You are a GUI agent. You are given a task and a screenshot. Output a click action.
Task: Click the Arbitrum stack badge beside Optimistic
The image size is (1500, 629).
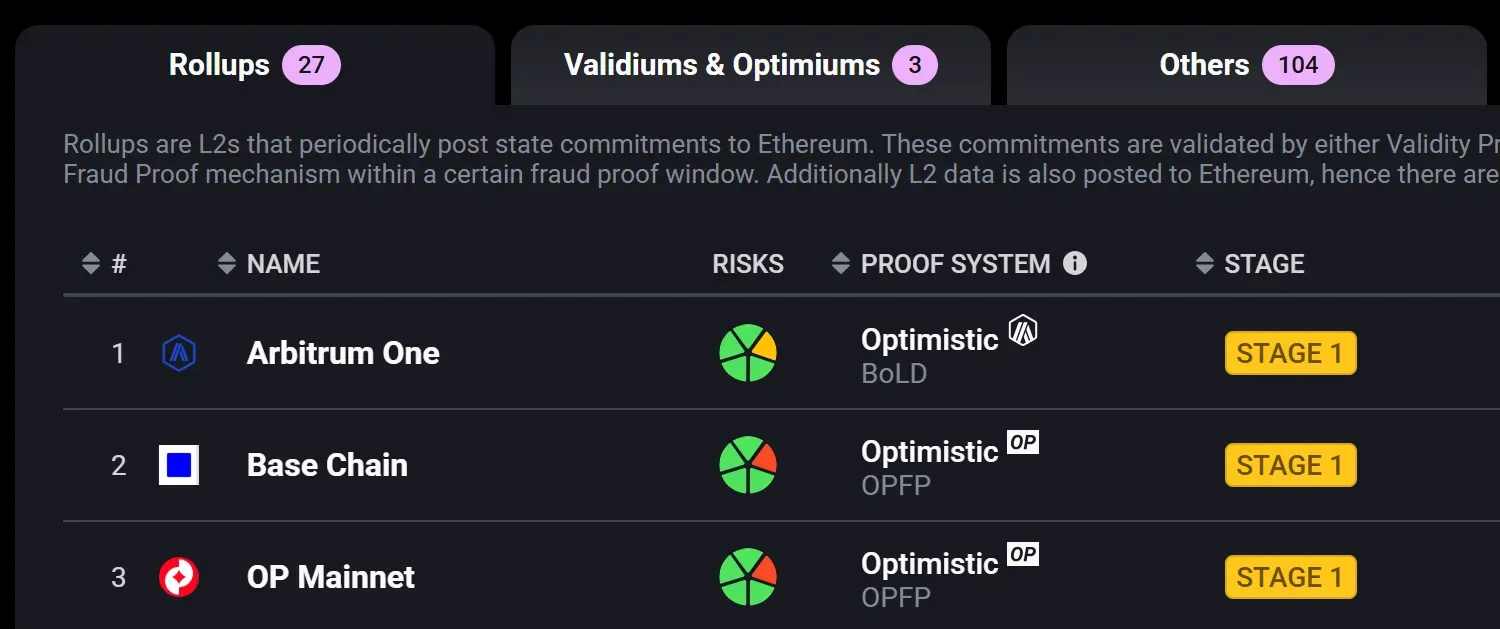(x=1023, y=330)
